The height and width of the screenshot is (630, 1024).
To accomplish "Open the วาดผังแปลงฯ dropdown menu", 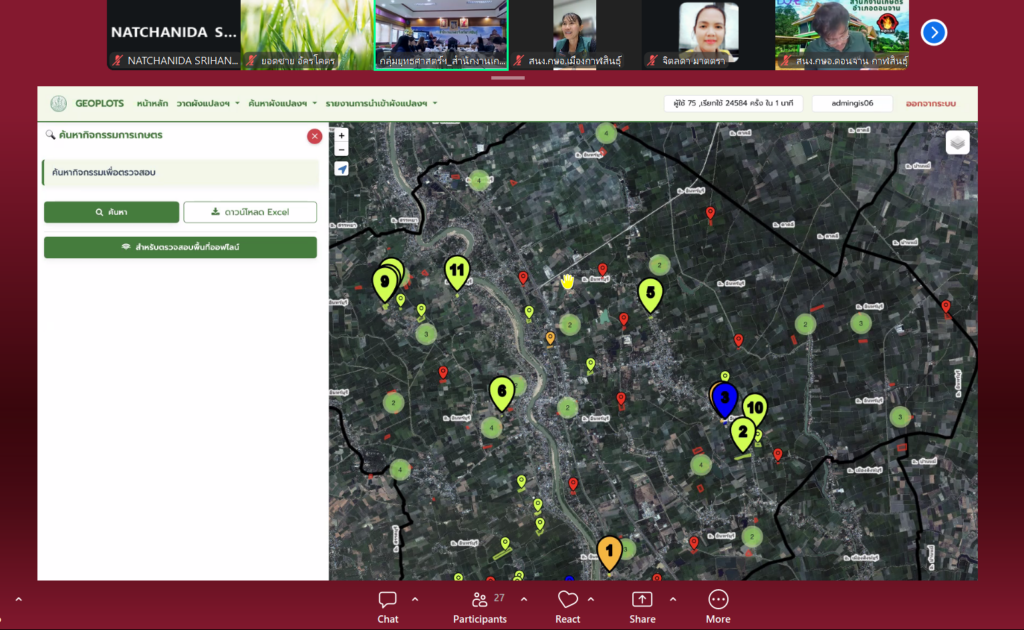I will pos(208,103).
